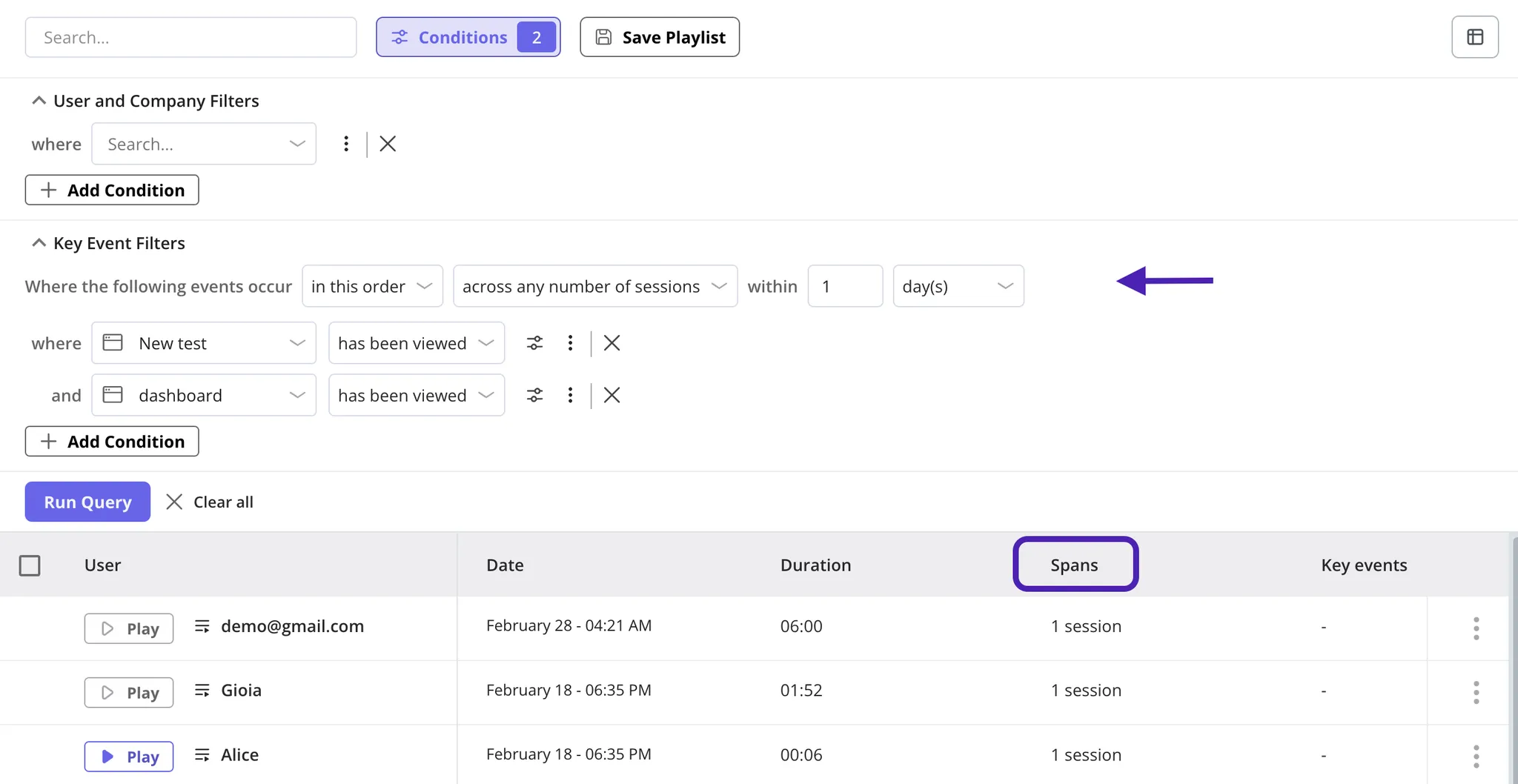This screenshot has width=1518, height=784.
Task: Click the Key events column header
Action: pyautogui.click(x=1364, y=565)
